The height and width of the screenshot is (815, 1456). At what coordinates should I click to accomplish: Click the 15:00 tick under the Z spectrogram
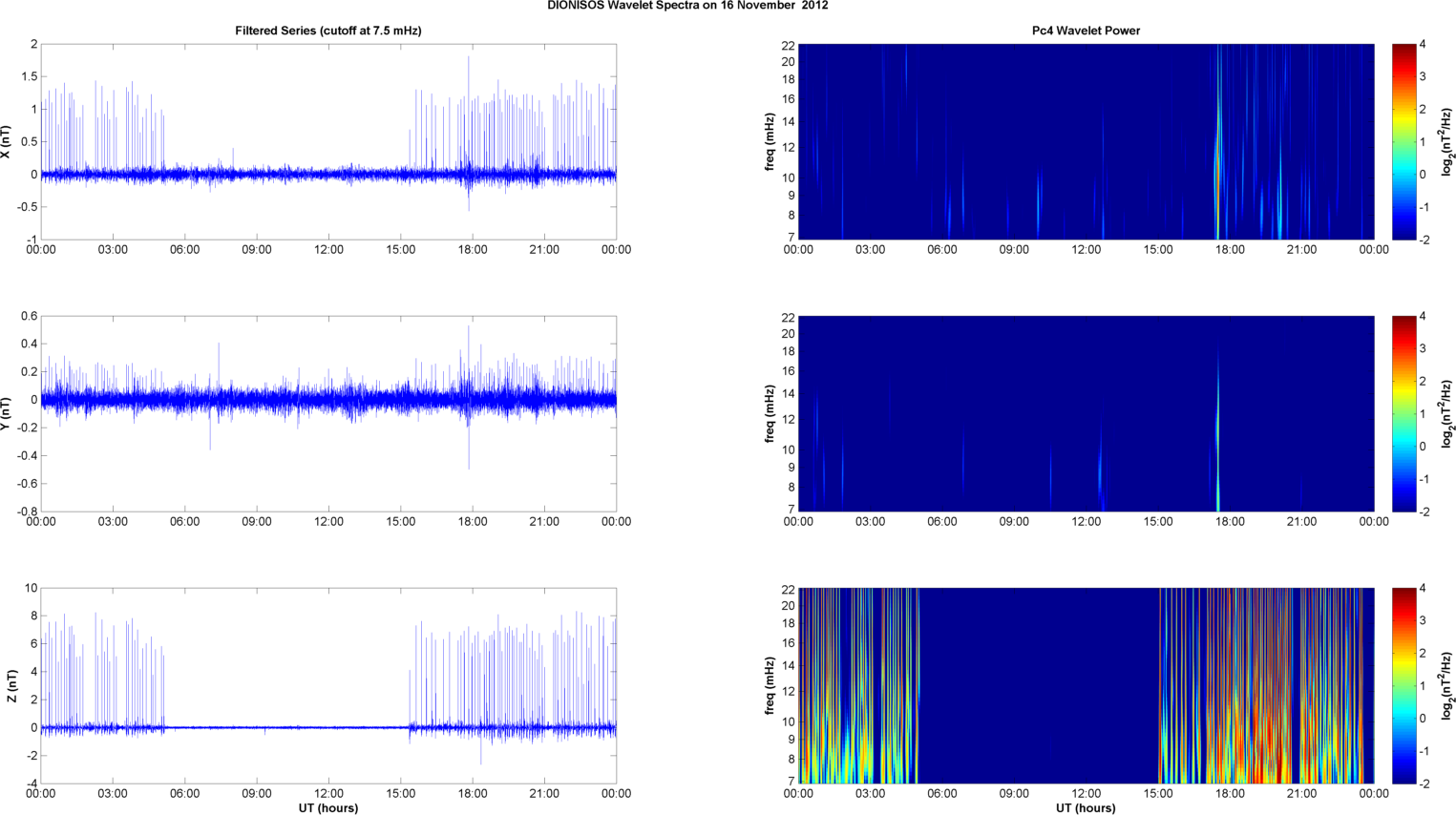tap(1158, 794)
